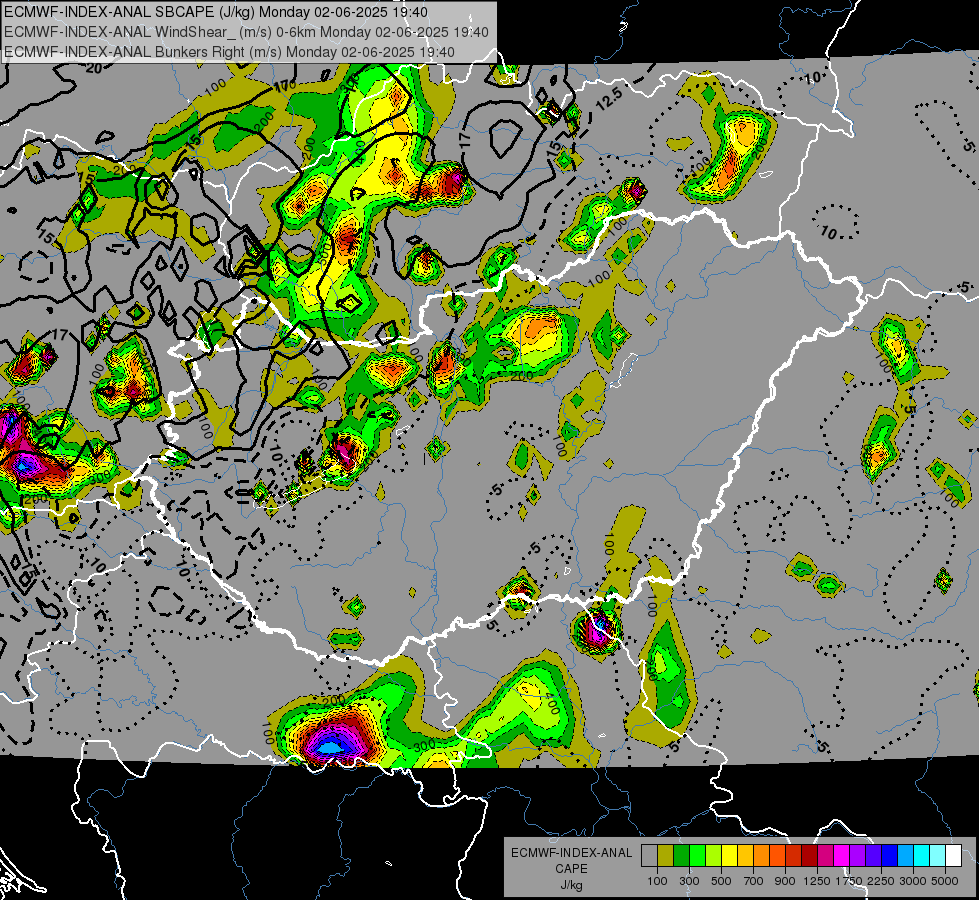Screen dimensions: 979x900
Task: Click the SBCAPE title line
Action: [x=216, y=12]
